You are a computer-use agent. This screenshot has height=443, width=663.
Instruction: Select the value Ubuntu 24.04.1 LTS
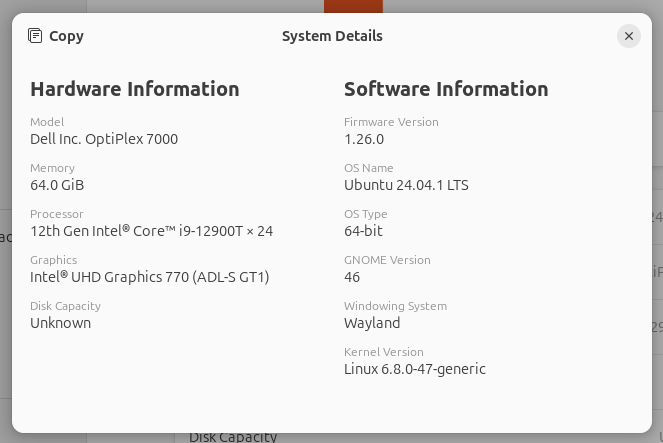[406, 185]
